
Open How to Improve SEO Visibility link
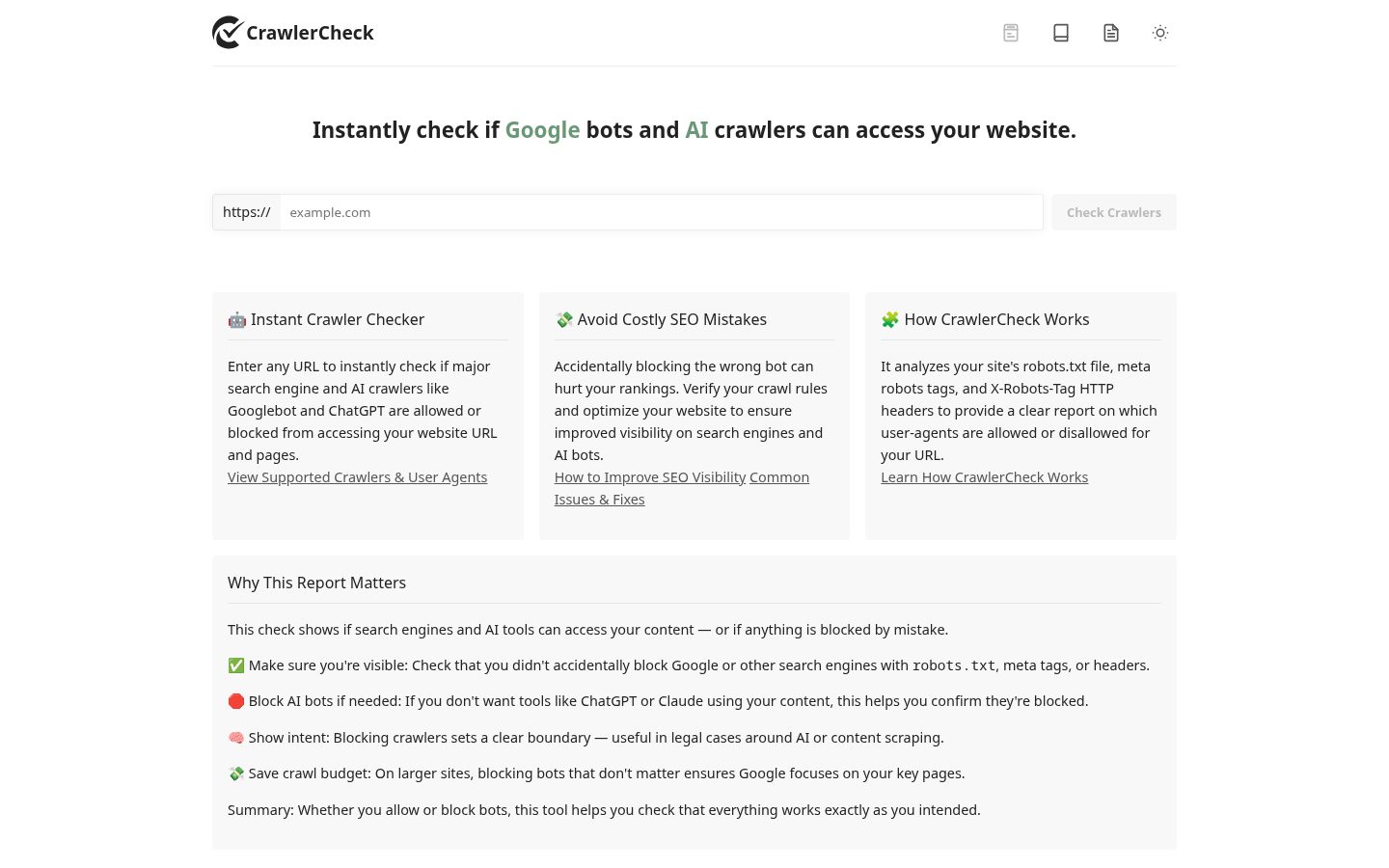[650, 477]
